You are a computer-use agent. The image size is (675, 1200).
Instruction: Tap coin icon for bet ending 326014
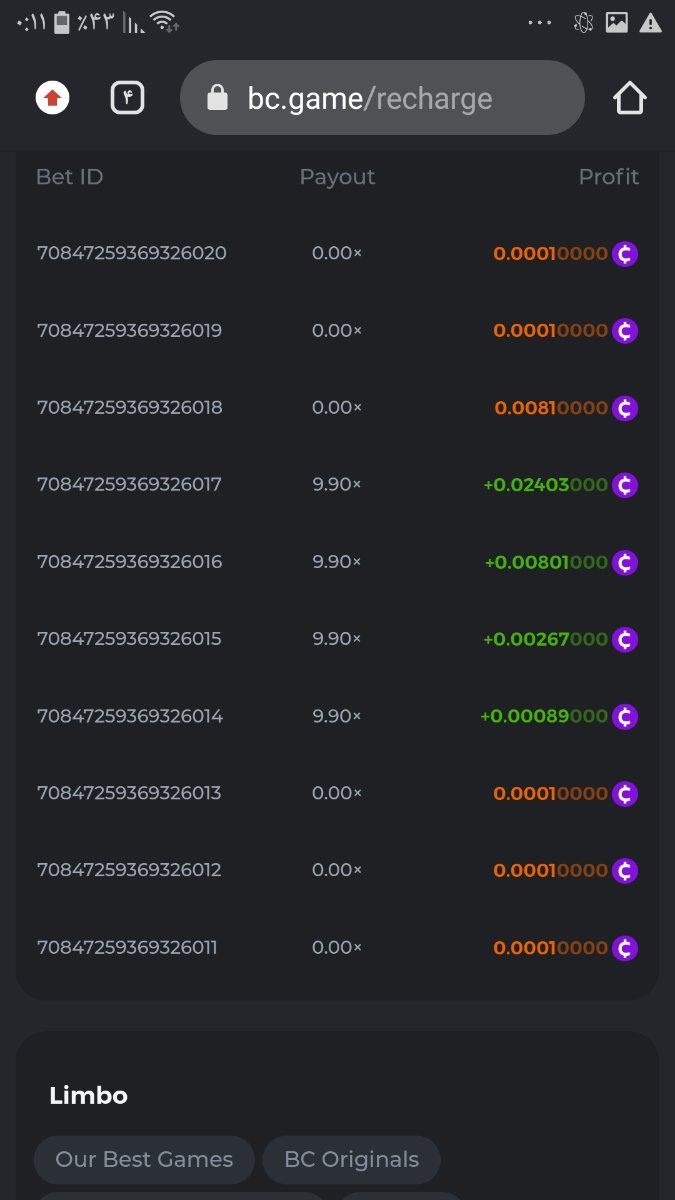[x=625, y=716]
